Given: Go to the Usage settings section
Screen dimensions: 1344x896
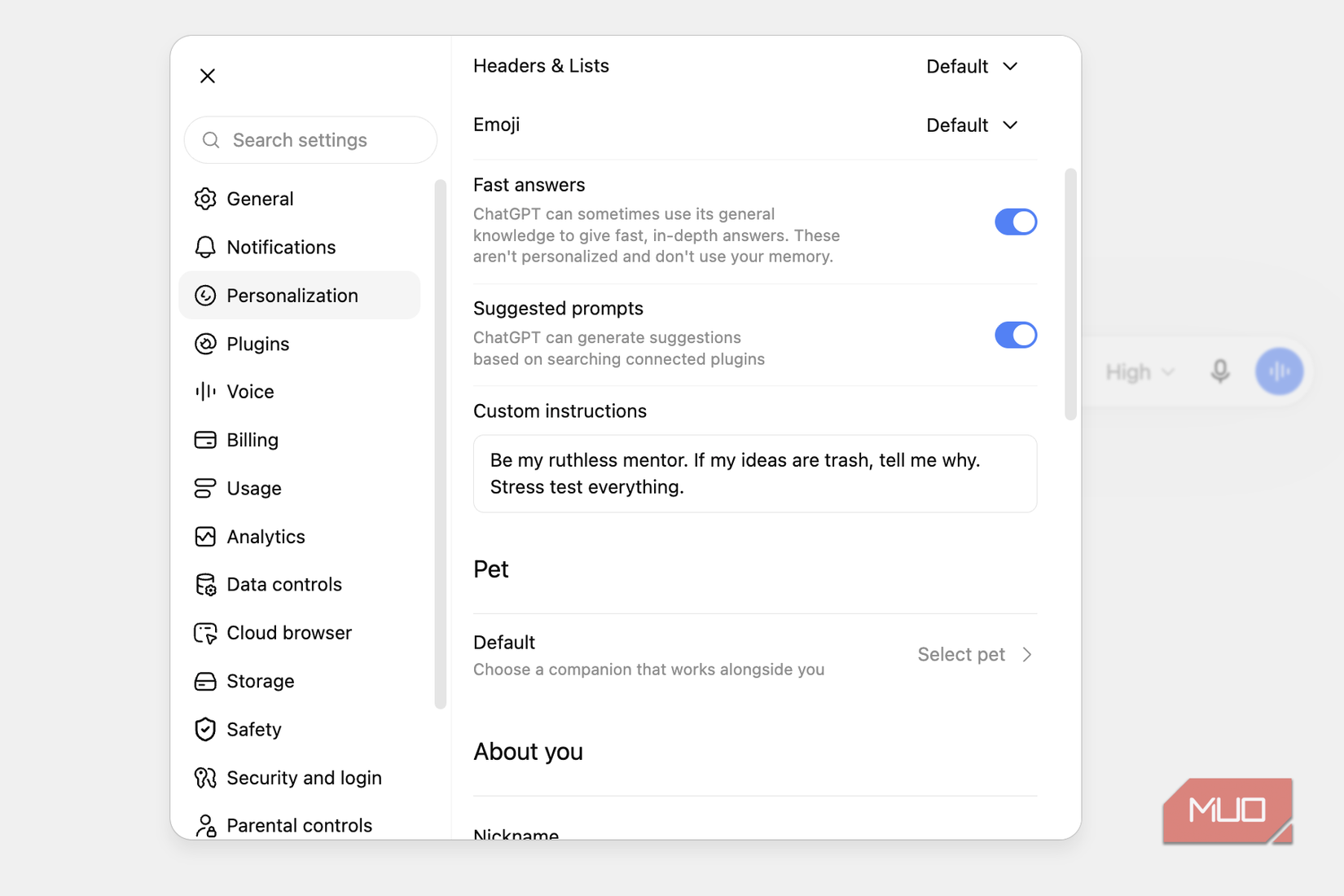Looking at the screenshot, I should [299, 488].
